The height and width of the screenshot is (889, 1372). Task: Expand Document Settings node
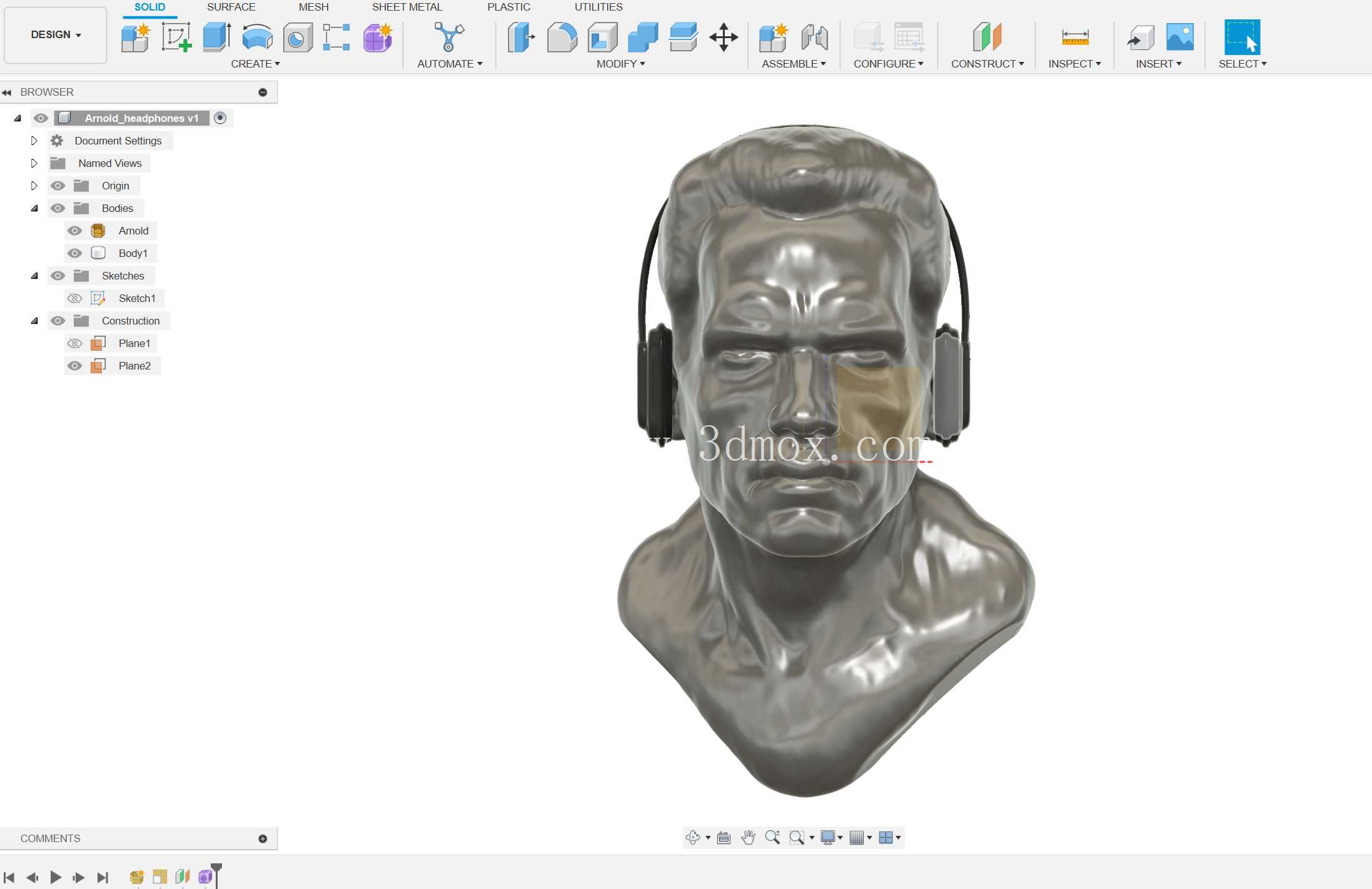34,141
